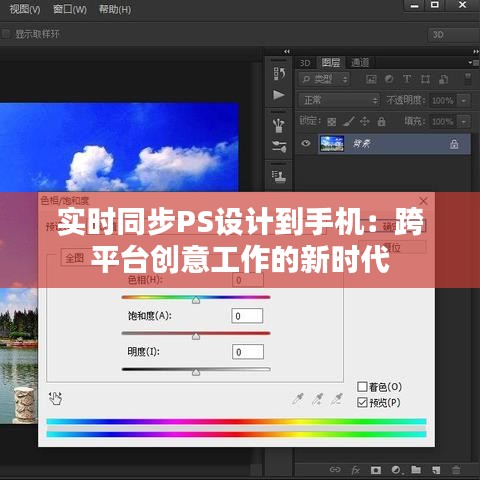Select first eyedropper in Hue/Saturation dialog
The width and height of the screenshot is (480, 480).
pos(298,399)
